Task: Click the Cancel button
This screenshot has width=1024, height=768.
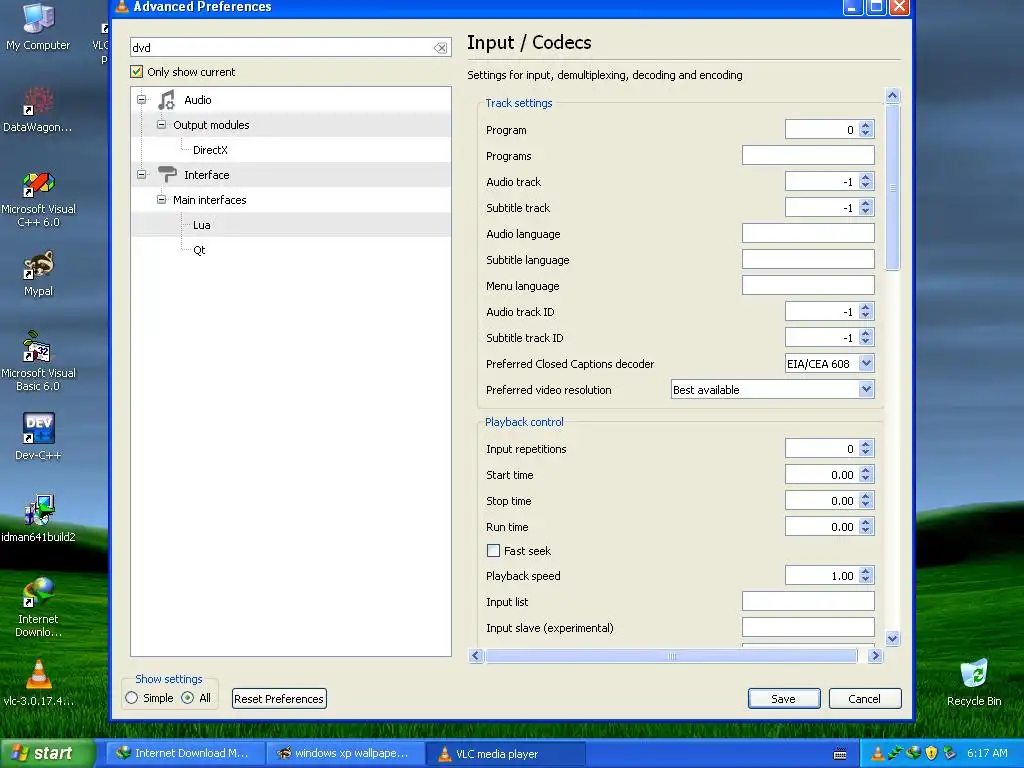Action: [x=865, y=699]
